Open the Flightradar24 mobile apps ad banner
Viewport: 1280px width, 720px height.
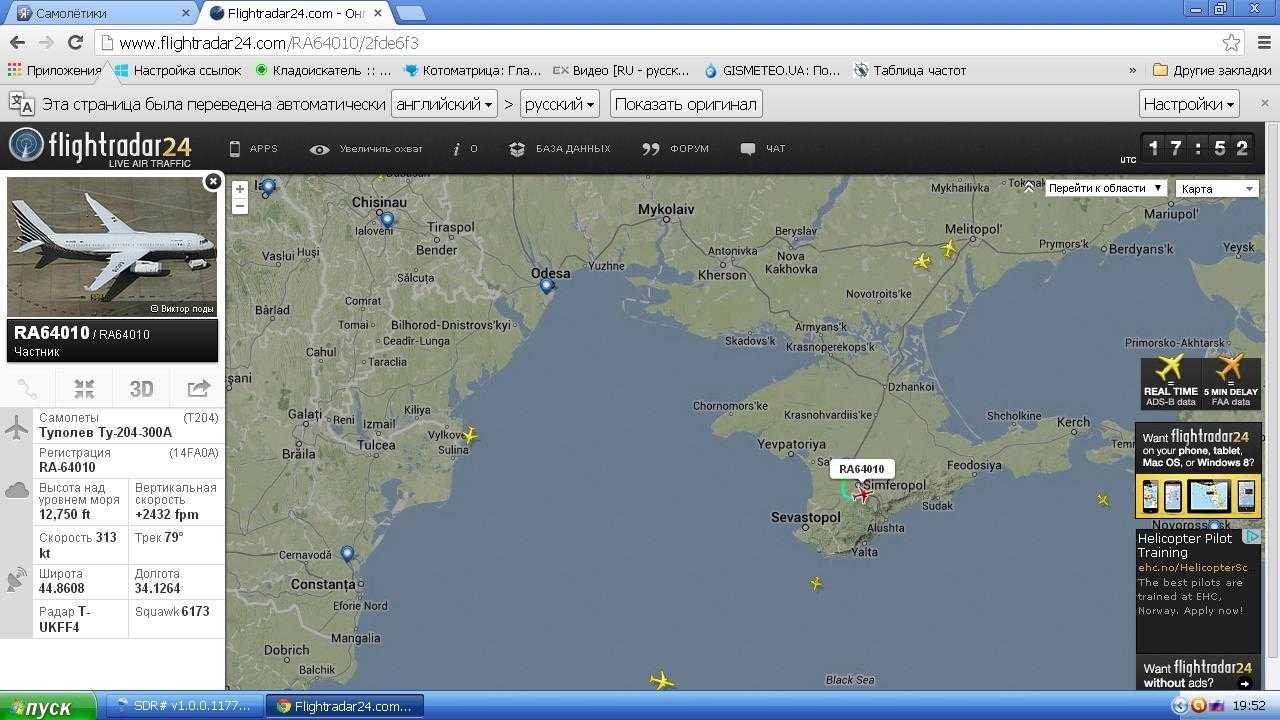(x=1198, y=469)
